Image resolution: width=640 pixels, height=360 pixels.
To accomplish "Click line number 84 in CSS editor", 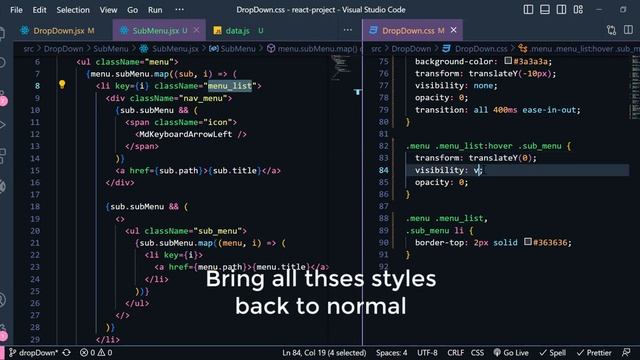I will click(384, 170).
